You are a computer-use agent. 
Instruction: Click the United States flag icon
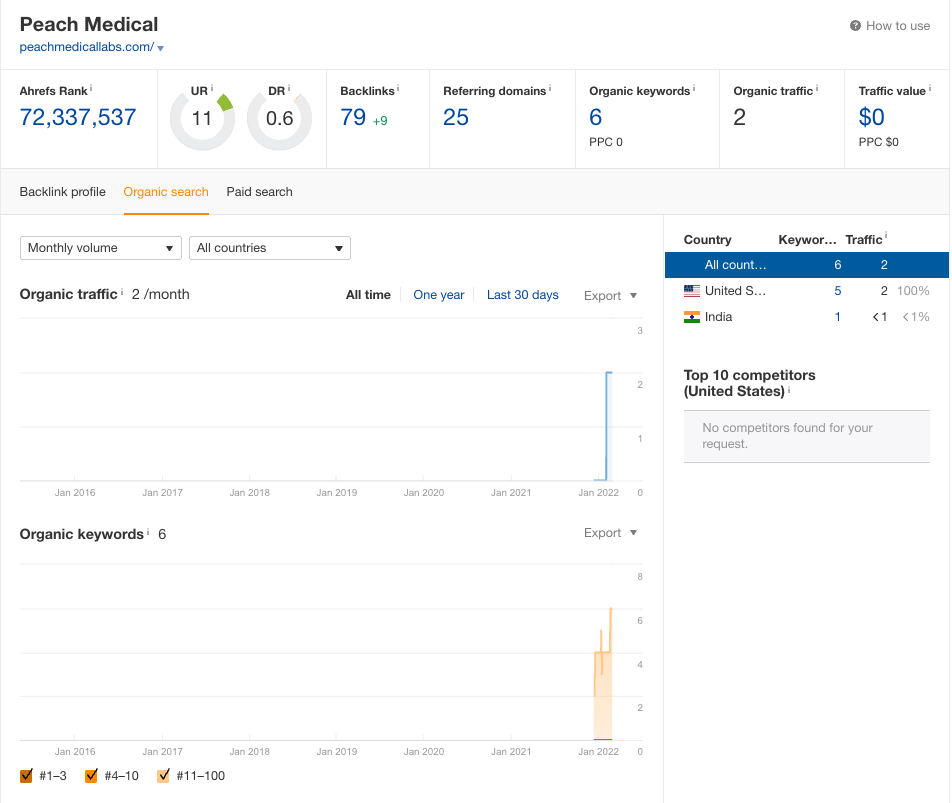click(x=692, y=291)
